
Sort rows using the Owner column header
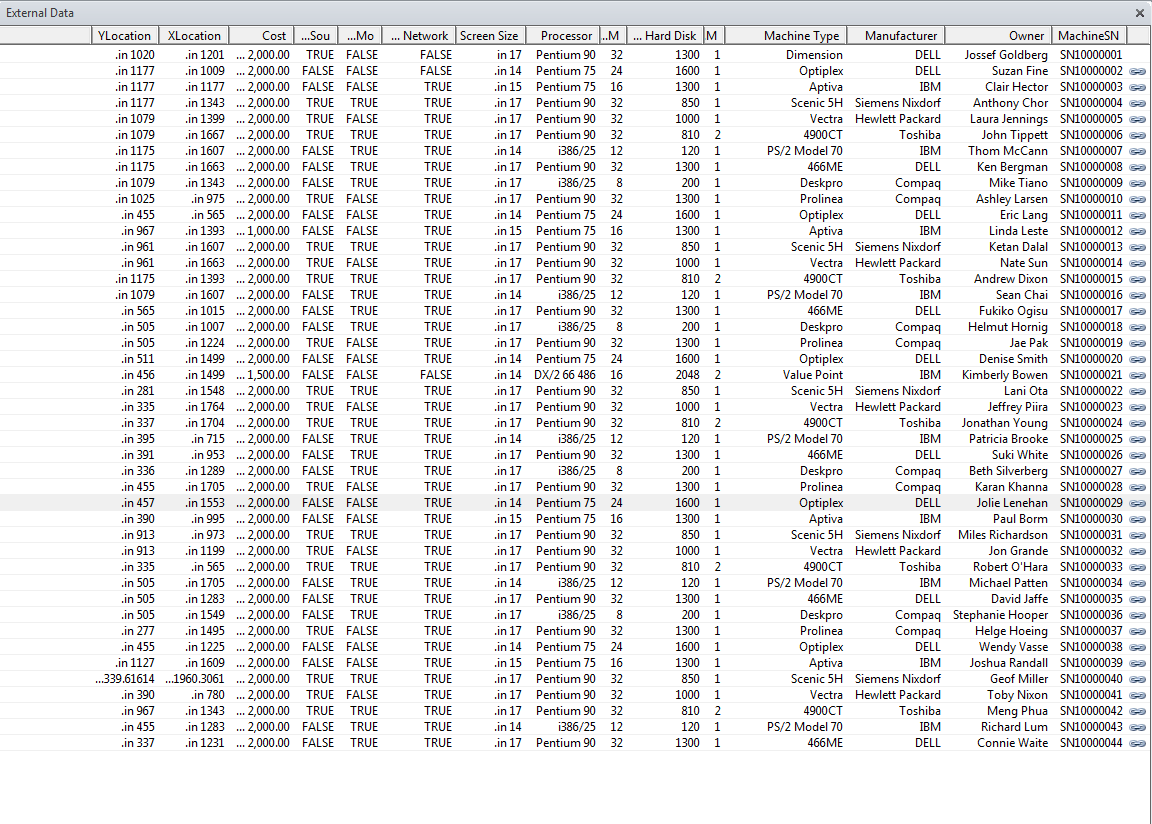[x=1000, y=35]
